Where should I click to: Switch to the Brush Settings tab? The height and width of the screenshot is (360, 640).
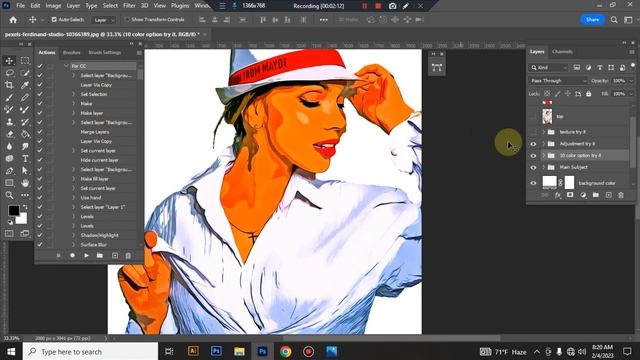(105, 53)
